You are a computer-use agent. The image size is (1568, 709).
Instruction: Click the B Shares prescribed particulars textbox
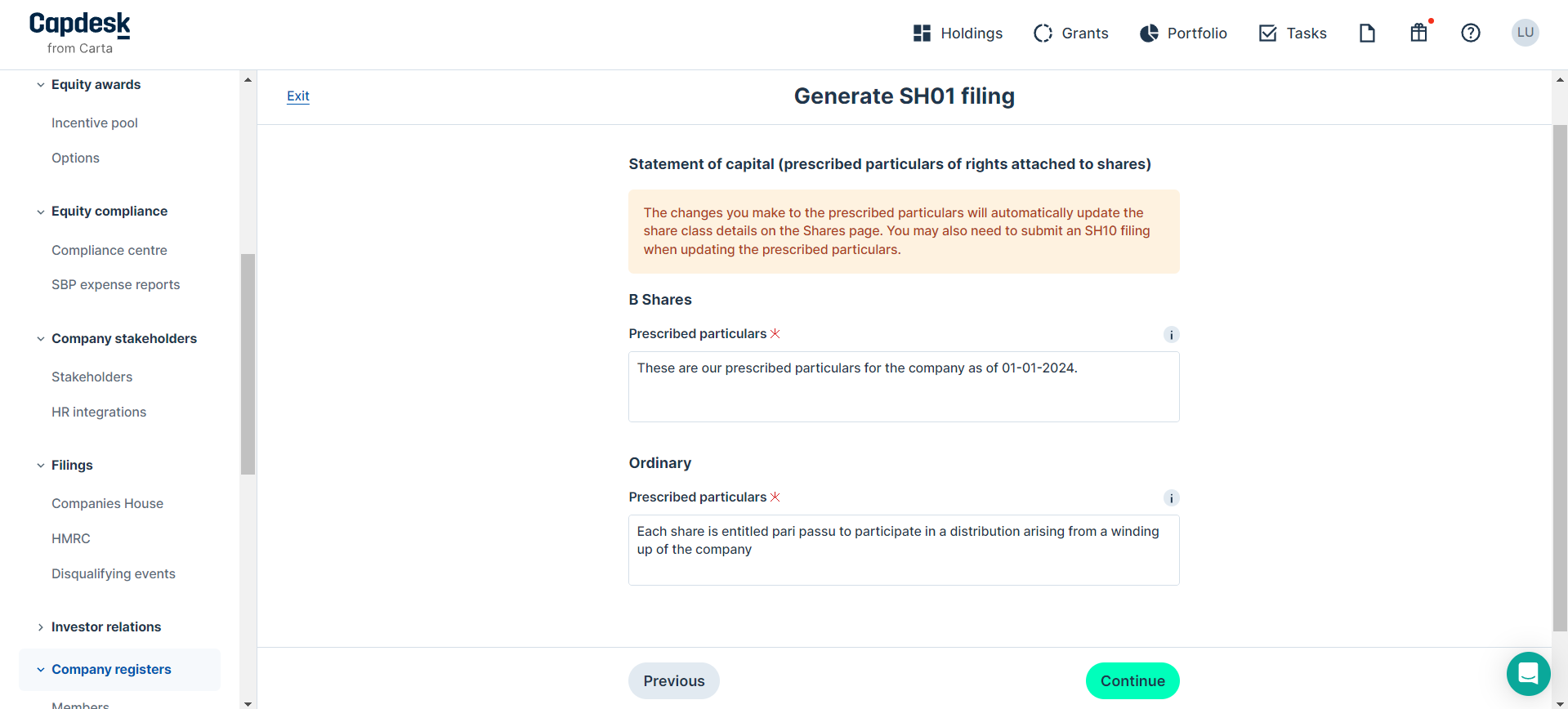903,387
